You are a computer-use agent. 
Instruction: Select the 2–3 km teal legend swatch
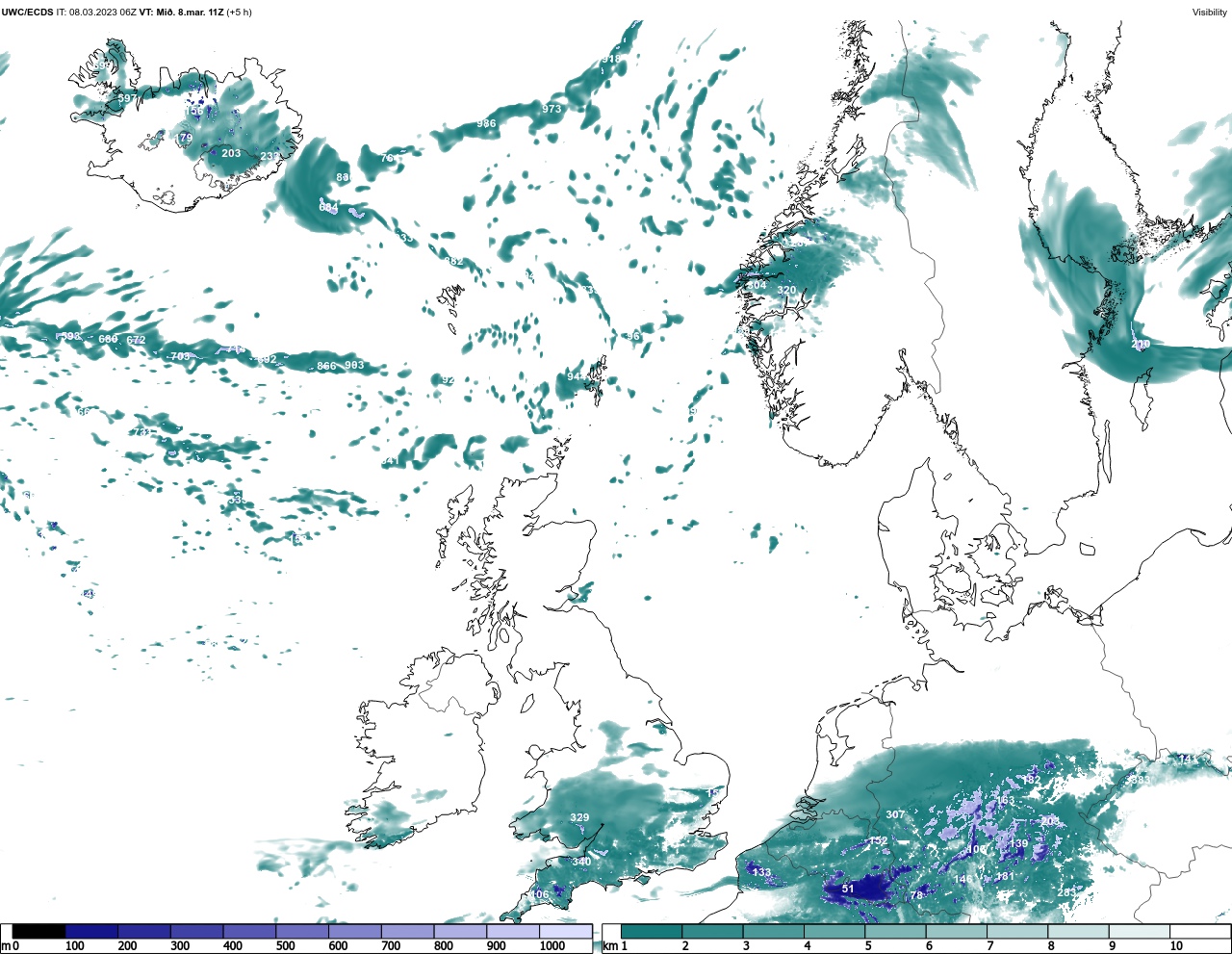pyautogui.click(x=712, y=932)
